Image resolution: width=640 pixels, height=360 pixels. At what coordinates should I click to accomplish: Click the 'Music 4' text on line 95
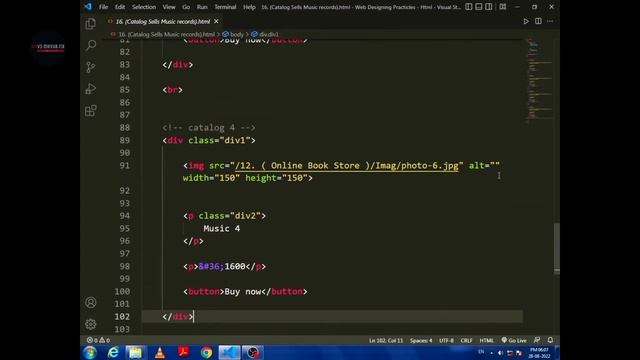pos(222,229)
